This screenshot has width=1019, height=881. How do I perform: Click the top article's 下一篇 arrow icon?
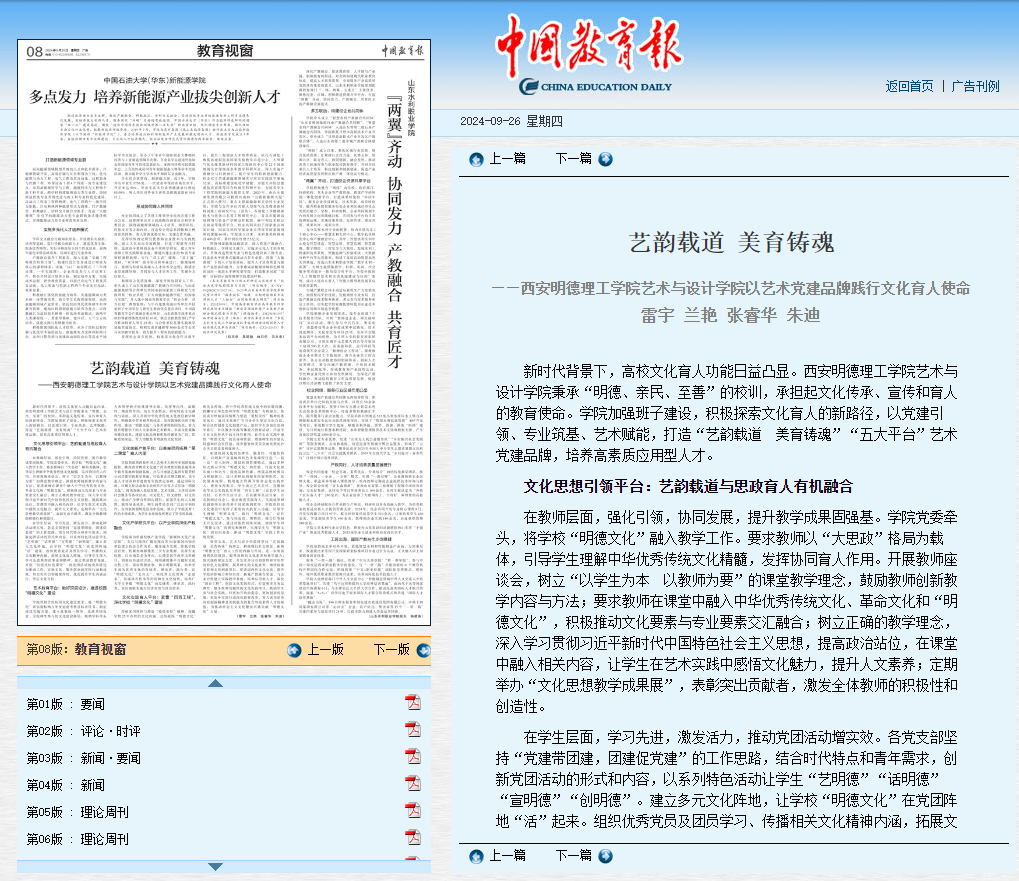point(606,158)
